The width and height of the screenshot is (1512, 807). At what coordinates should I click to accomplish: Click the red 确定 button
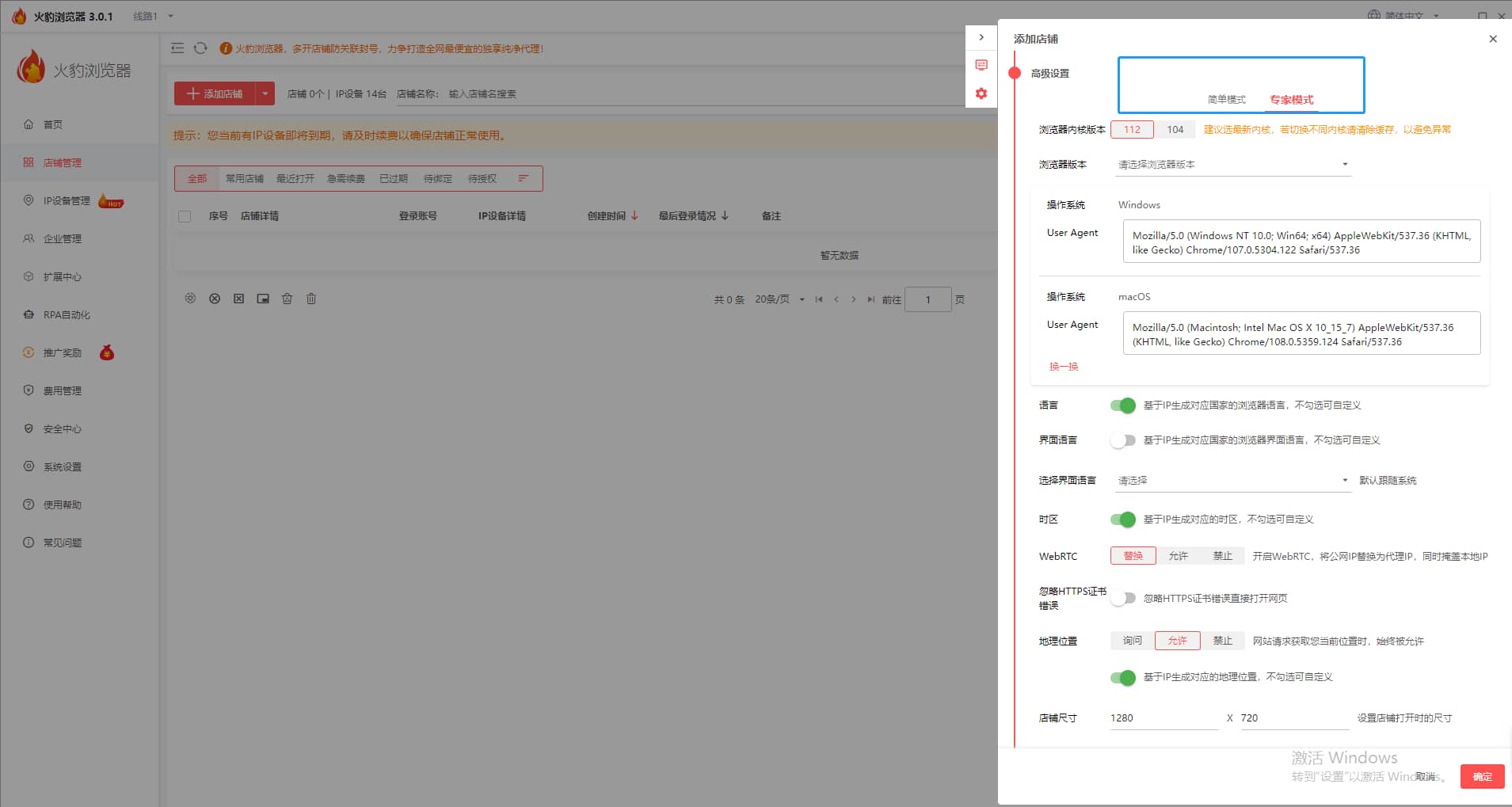tap(1482, 777)
